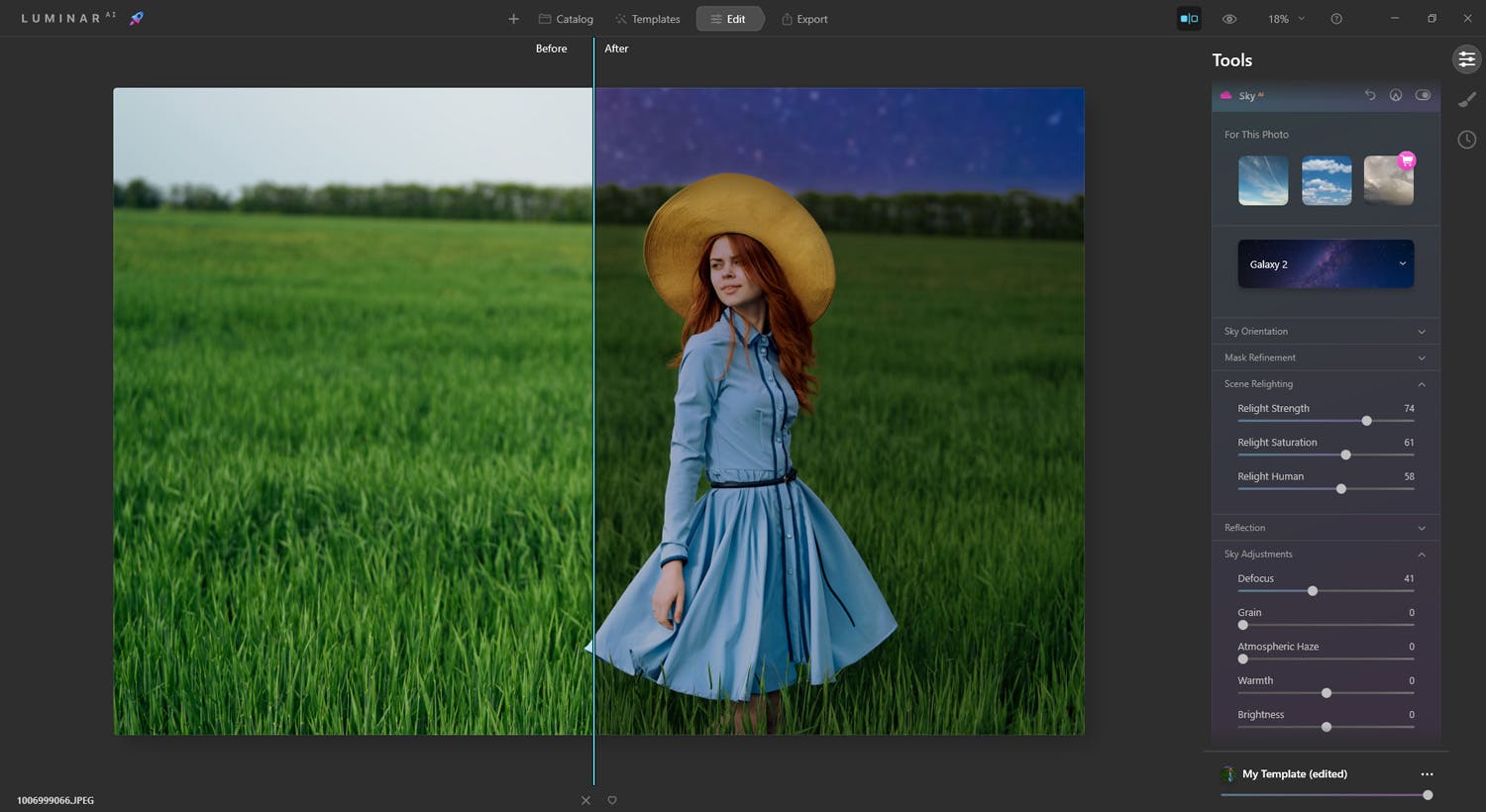The height and width of the screenshot is (812, 1486).
Task: Switch to the Templates tab
Action: 647,19
